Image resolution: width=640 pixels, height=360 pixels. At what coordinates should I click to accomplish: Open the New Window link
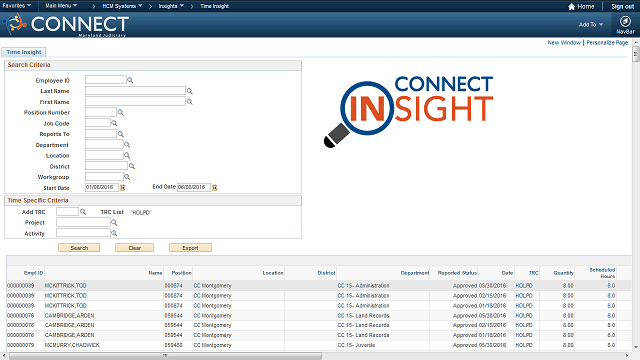(564, 42)
